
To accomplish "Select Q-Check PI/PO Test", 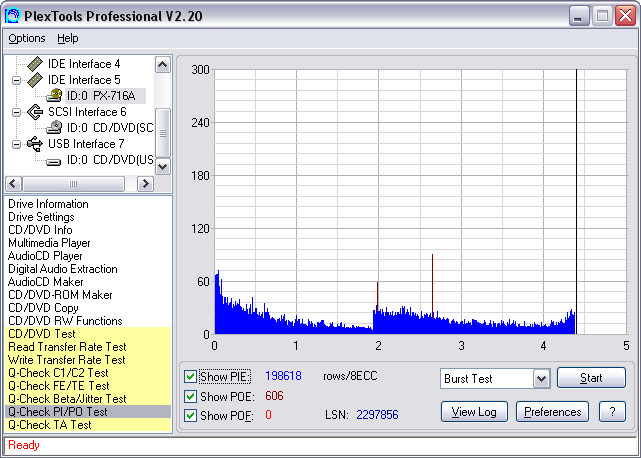I will 89,412.
